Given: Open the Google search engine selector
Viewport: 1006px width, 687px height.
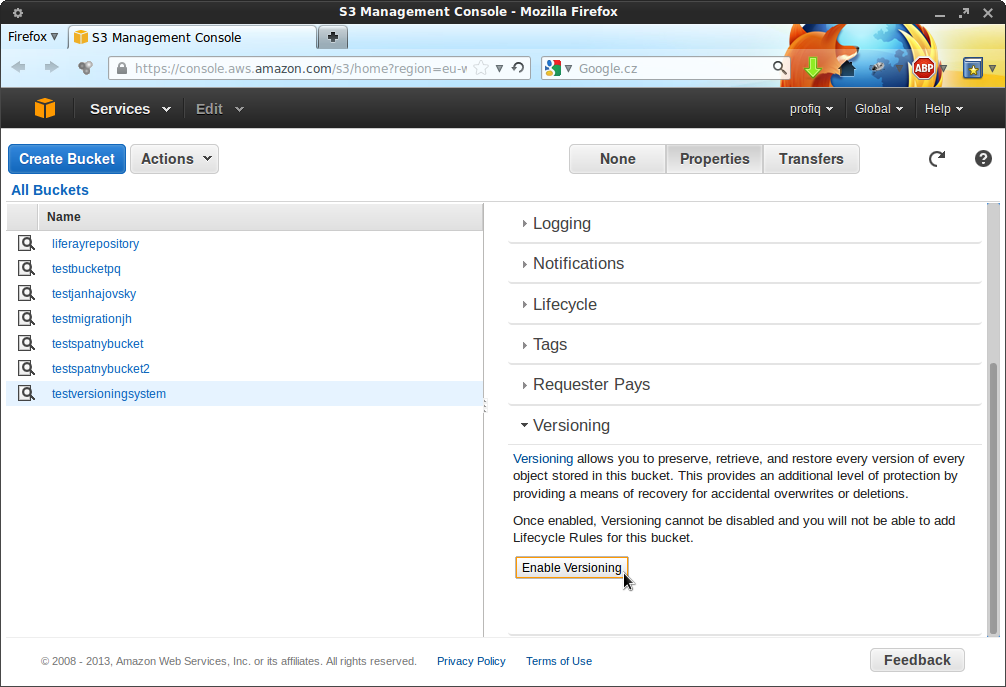Looking at the screenshot, I should pos(558,68).
